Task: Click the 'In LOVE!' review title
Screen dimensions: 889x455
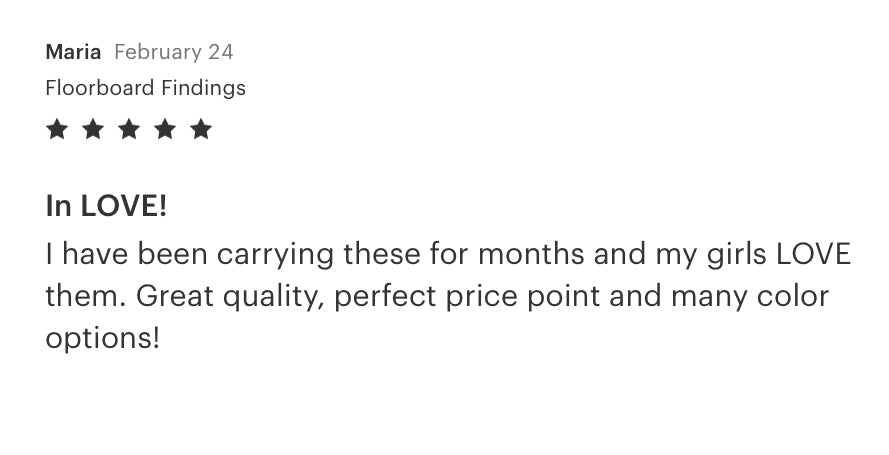Action: [x=106, y=205]
